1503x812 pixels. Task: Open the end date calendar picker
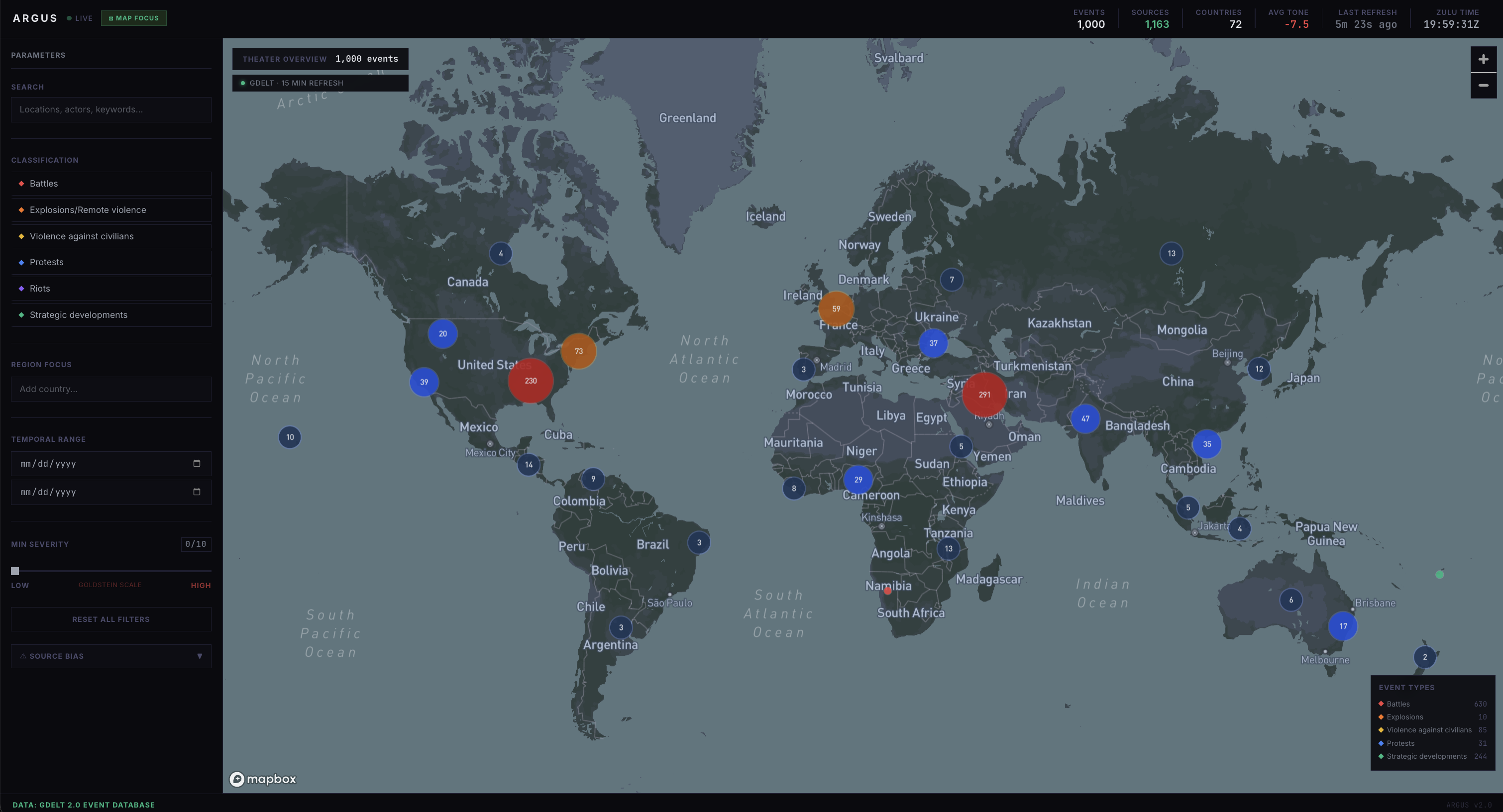(x=197, y=492)
